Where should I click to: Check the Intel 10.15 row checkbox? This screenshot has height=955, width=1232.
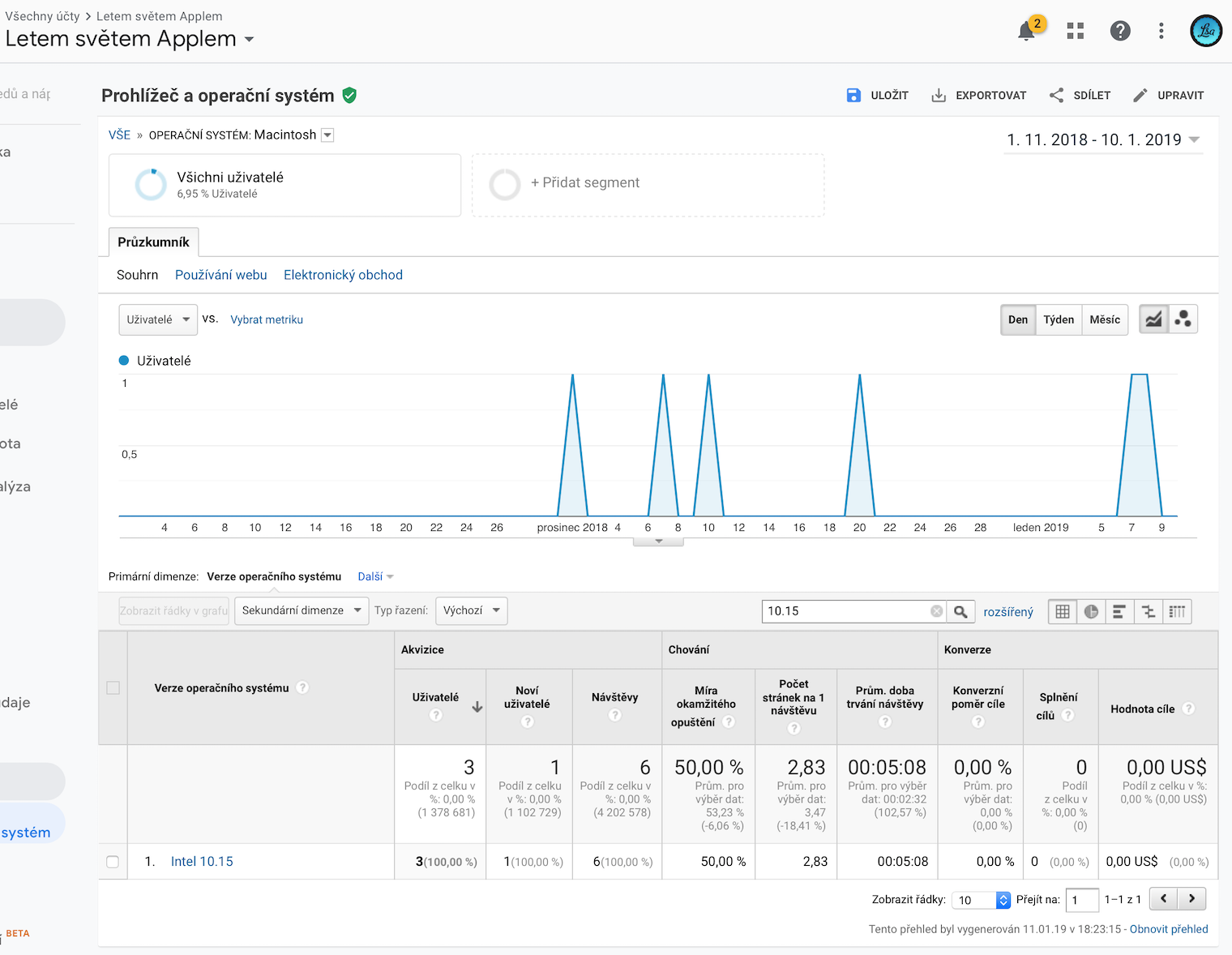pos(113,862)
